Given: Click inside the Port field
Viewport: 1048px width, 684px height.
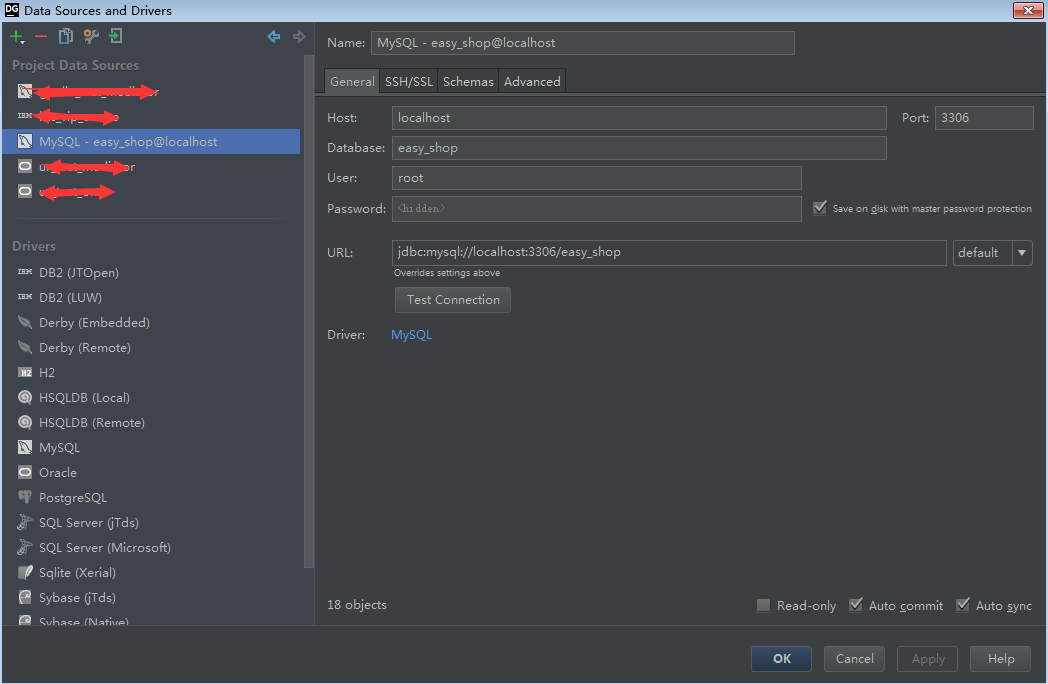Looking at the screenshot, I should point(983,117).
